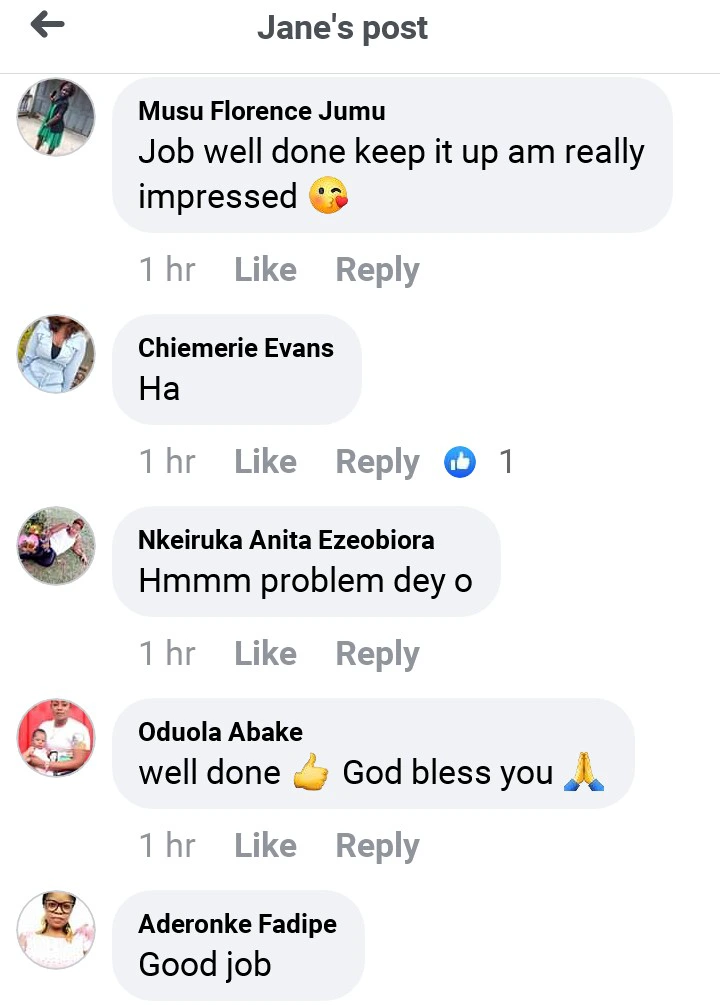The height and width of the screenshot is (1005, 720).
Task: Click the blue thumbs-up reaction icon
Action: [460, 462]
